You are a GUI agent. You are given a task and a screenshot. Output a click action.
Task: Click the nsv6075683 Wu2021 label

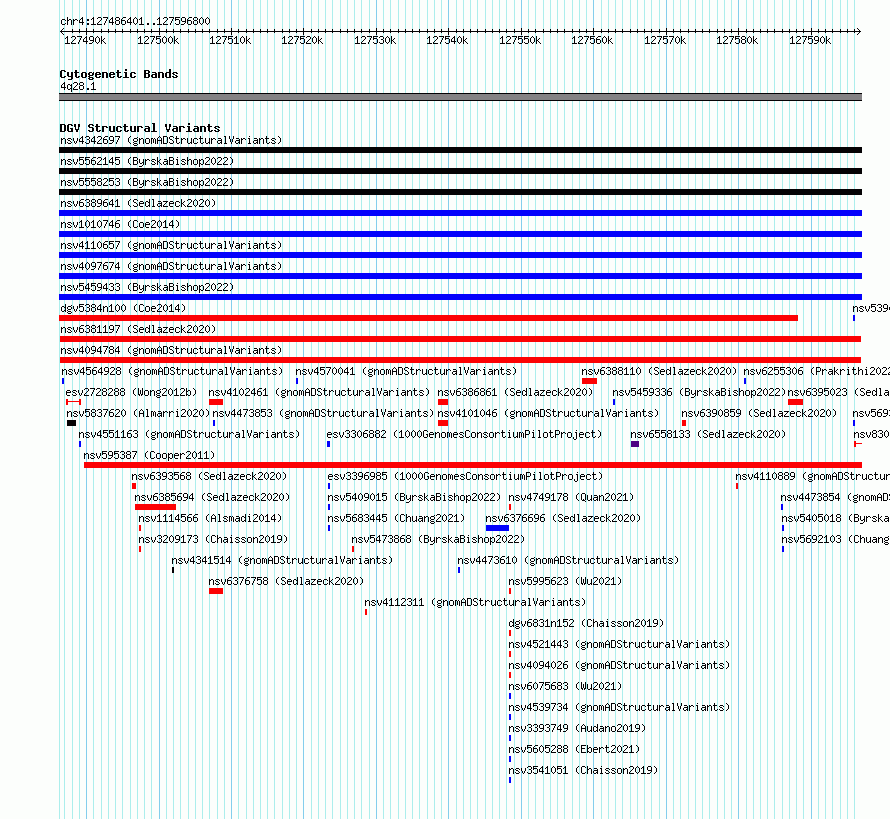pos(565,686)
